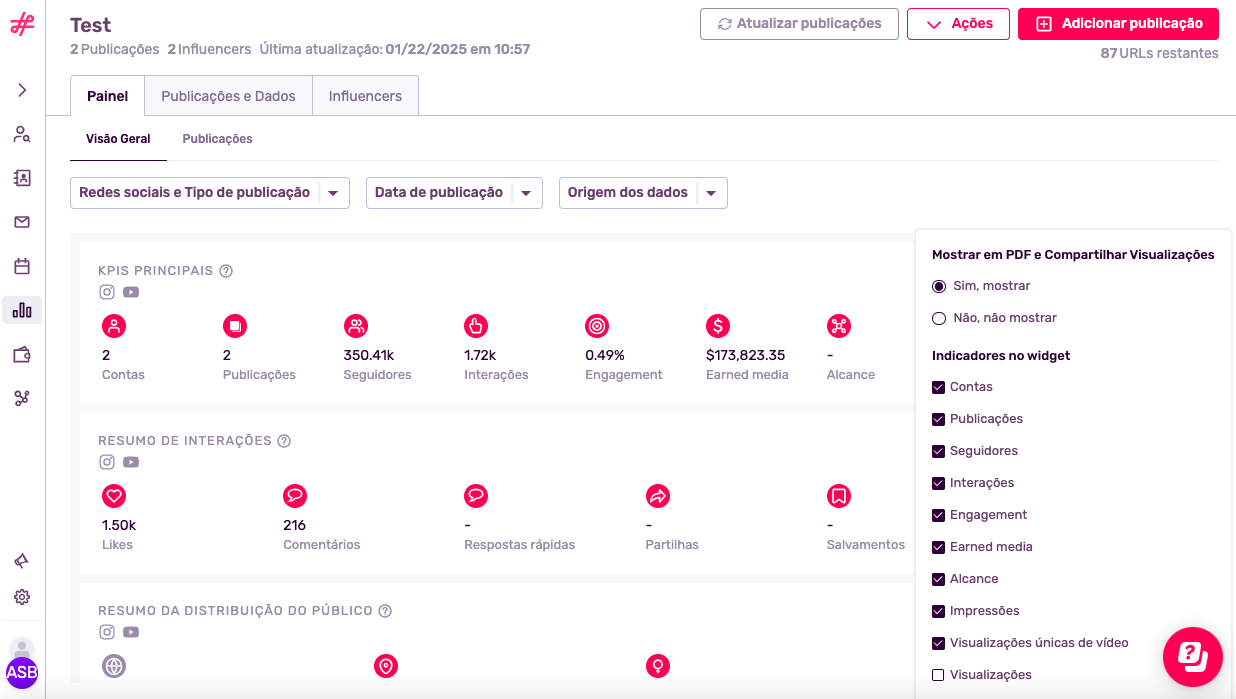Image resolution: width=1236 pixels, height=699 pixels.
Task: Click help icon next to KPIs Principais
Action: click(226, 271)
